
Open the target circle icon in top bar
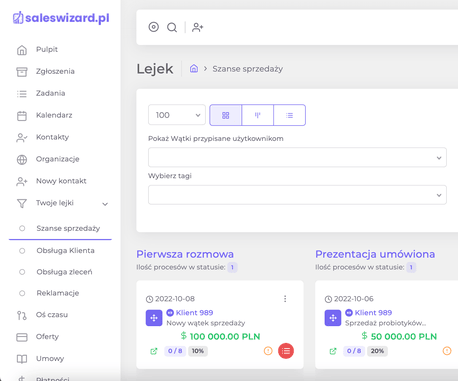tap(154, 27)
